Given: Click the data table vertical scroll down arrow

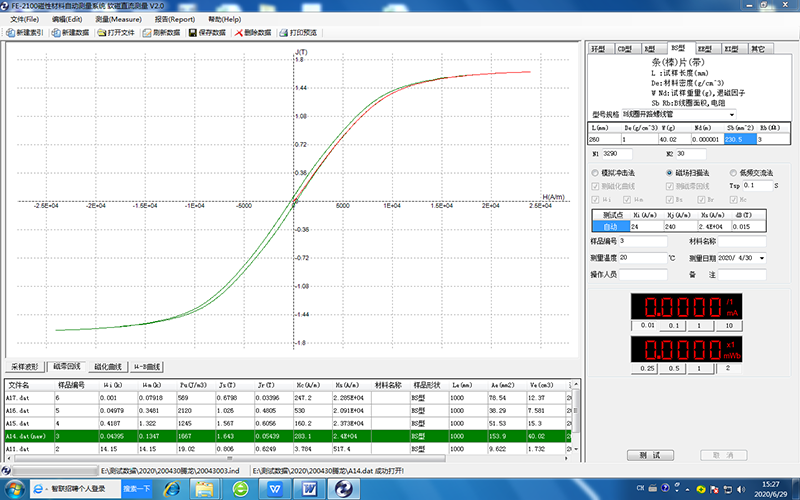Looking at the screenshot, I should tap(577, 449).
